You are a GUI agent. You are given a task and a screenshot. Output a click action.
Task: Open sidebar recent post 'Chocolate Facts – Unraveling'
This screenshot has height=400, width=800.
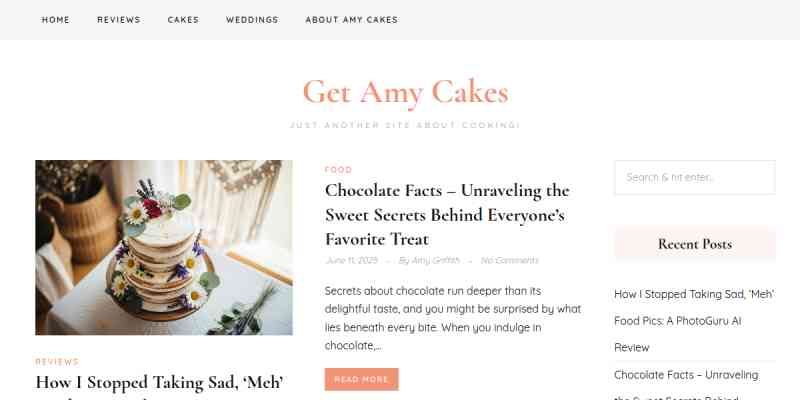(x=687, y=375)
